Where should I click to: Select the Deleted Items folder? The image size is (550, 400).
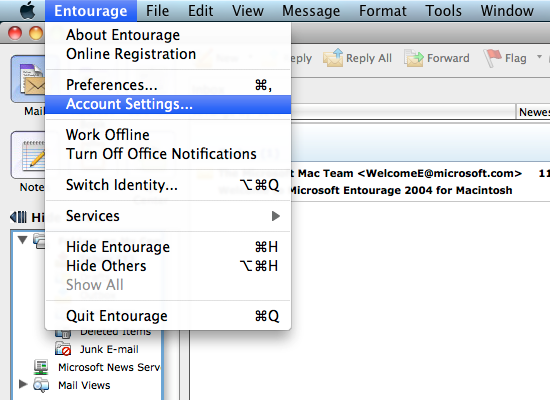115,332
